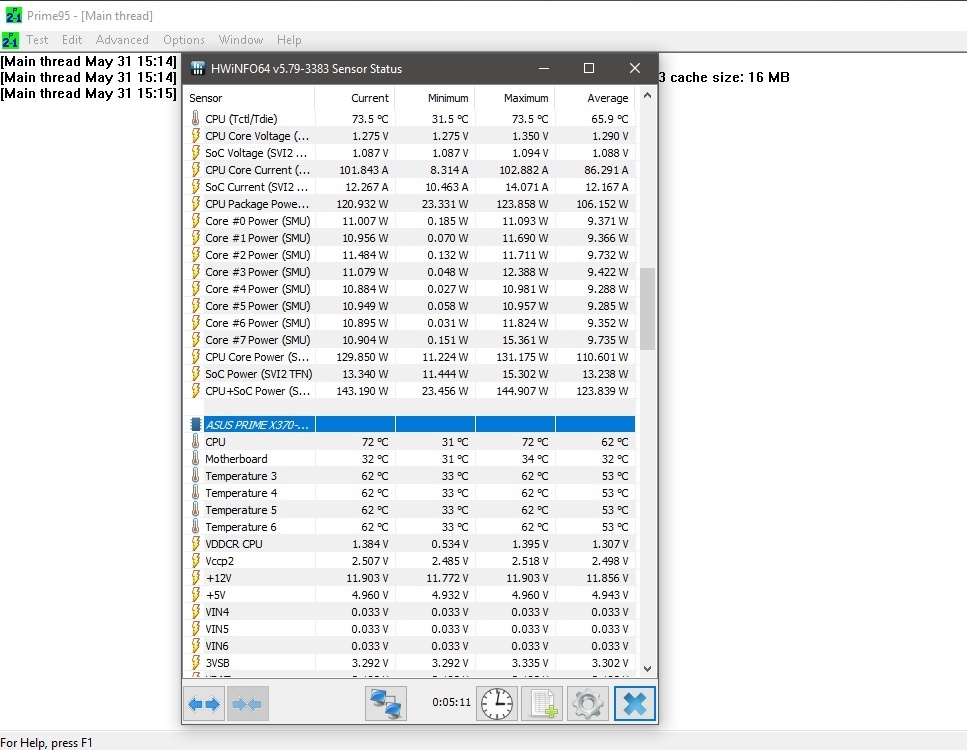Select the +5V sensor row
Image resolution: width=967 pixels, height=750 pixels.
point(409,595)
